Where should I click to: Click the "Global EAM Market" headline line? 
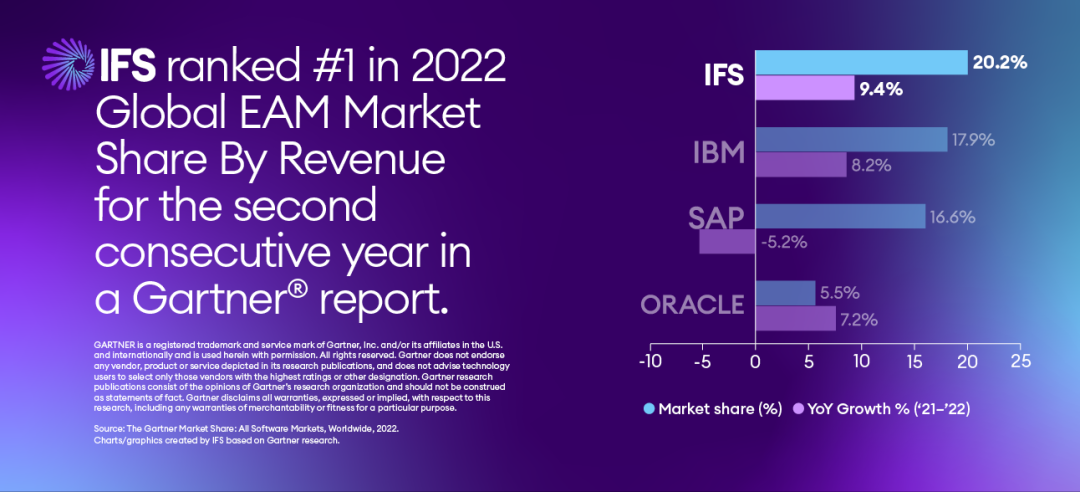click(x=288, y=113)
